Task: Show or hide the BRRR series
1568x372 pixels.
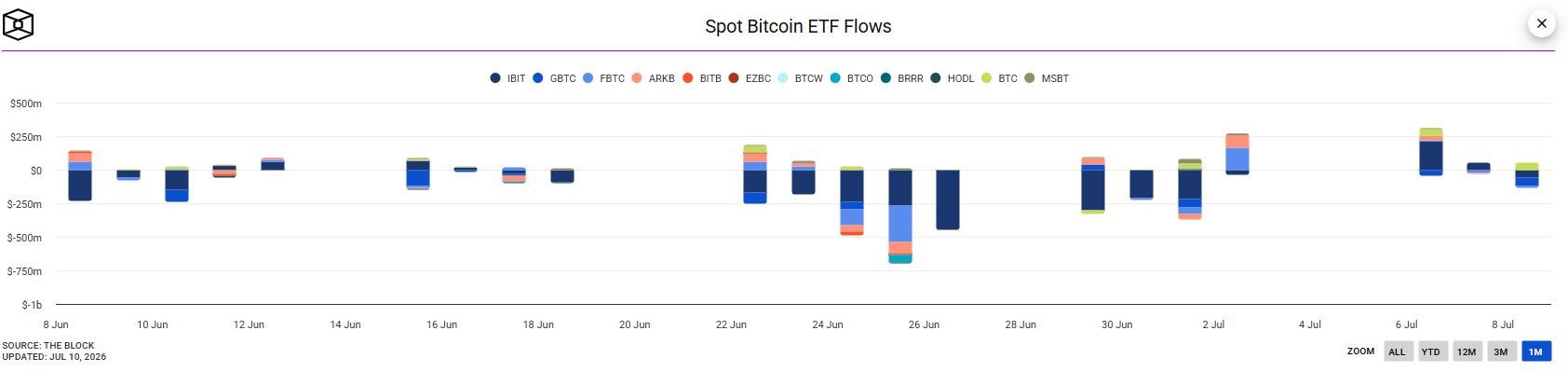Action: point(901,78)
